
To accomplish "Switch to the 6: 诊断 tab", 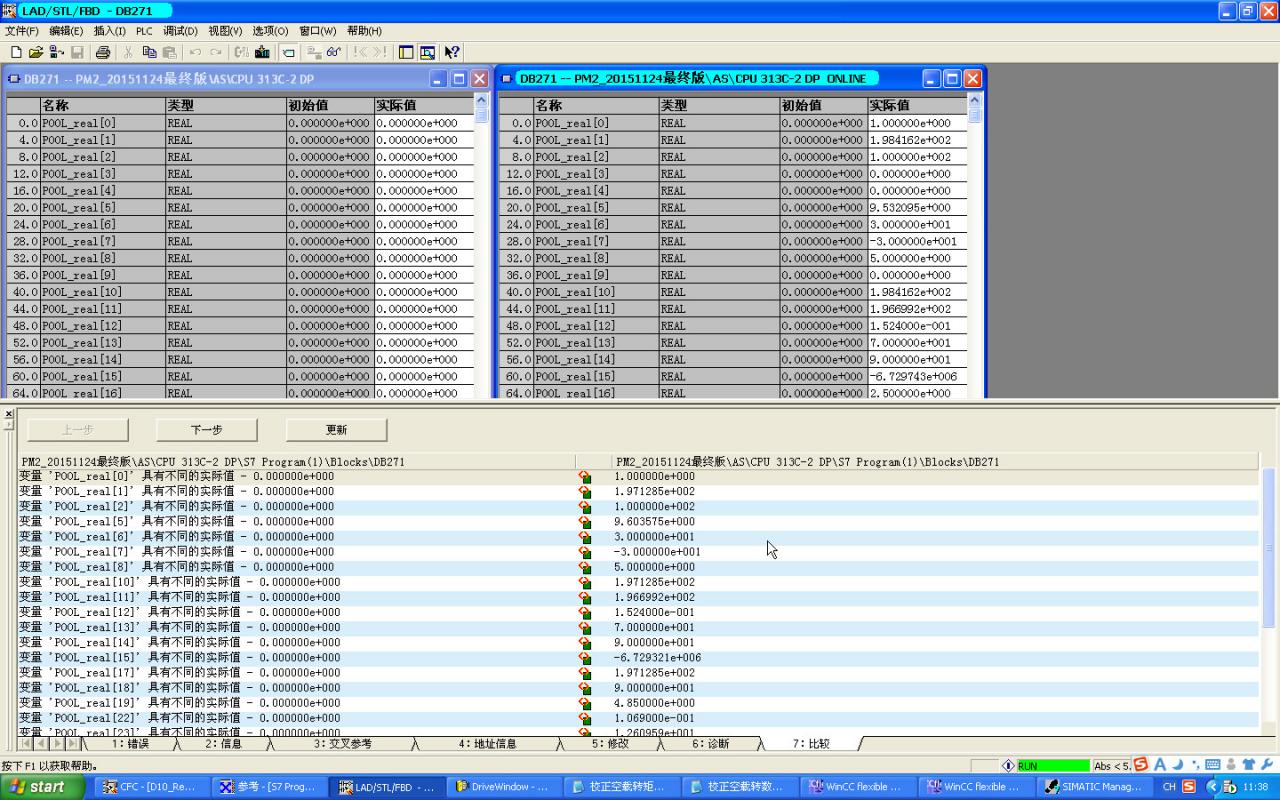I will pyautogui.click(x=710, y=744).
